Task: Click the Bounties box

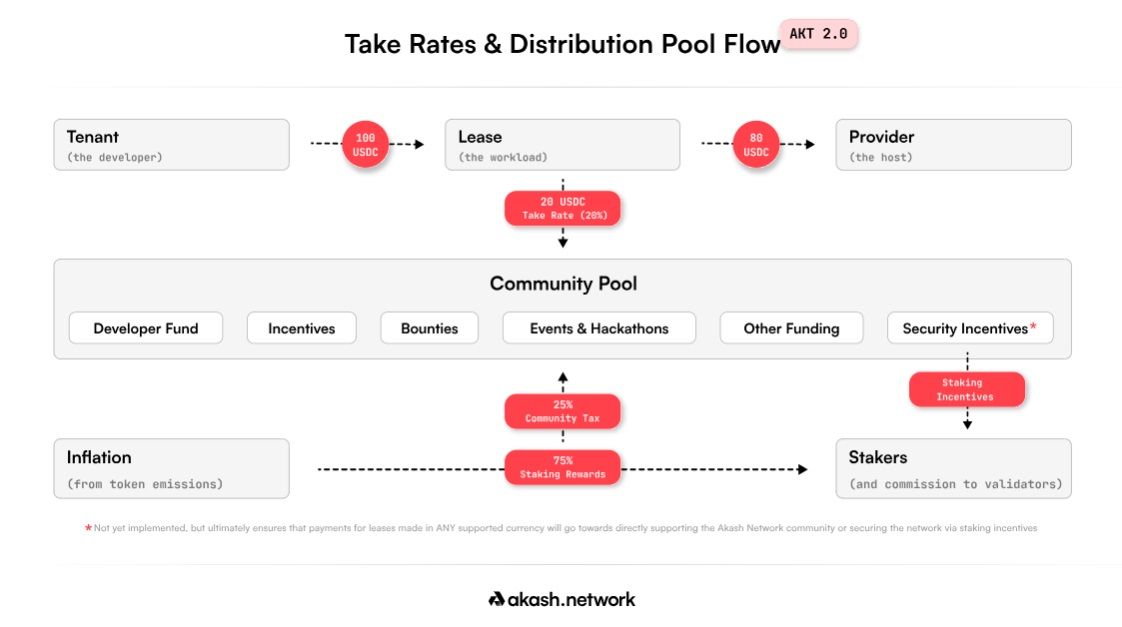Action: (x=429, y=328)
